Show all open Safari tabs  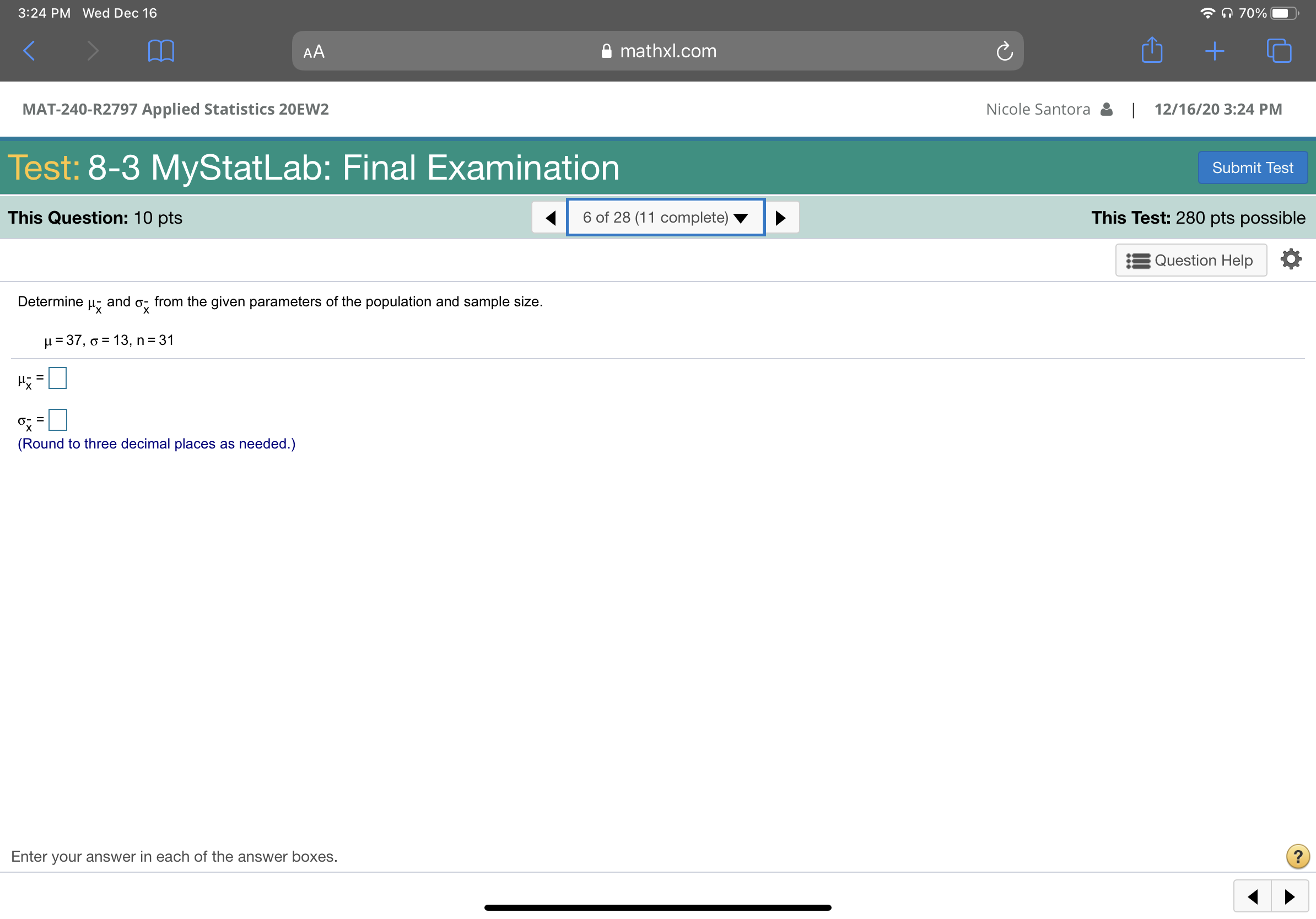1279,51
